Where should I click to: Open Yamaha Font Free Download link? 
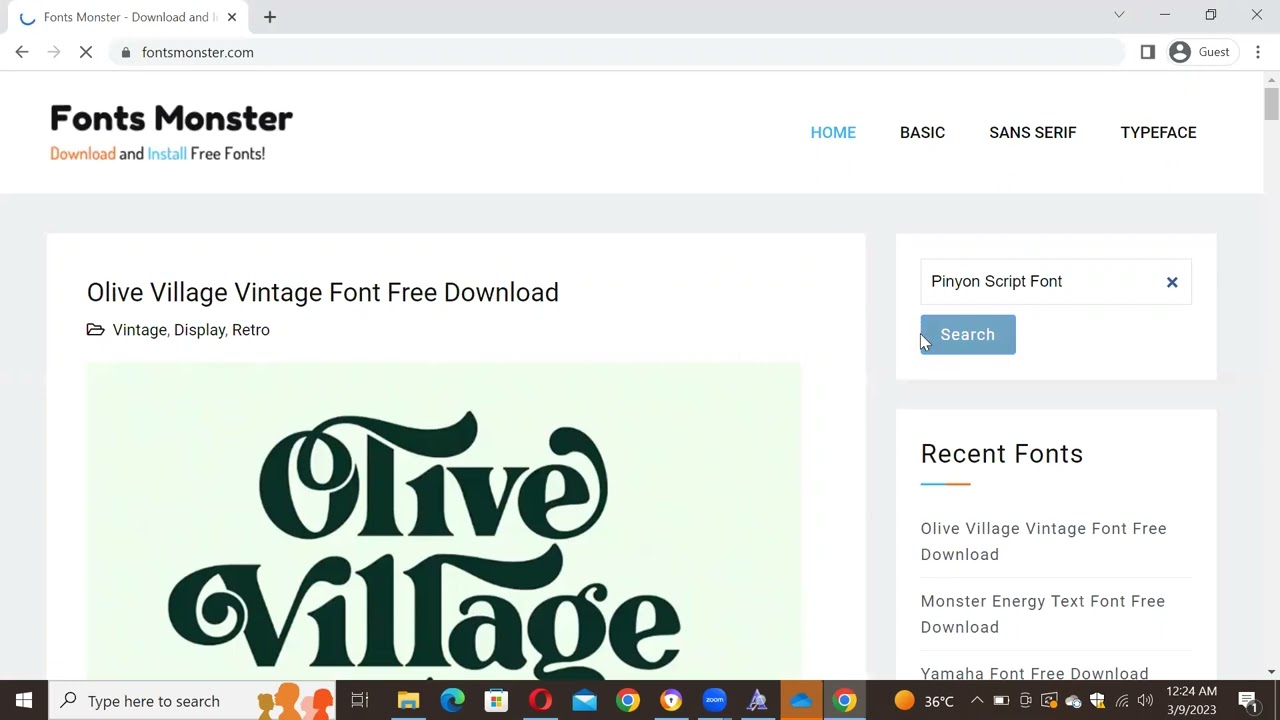pos(1034,673)
